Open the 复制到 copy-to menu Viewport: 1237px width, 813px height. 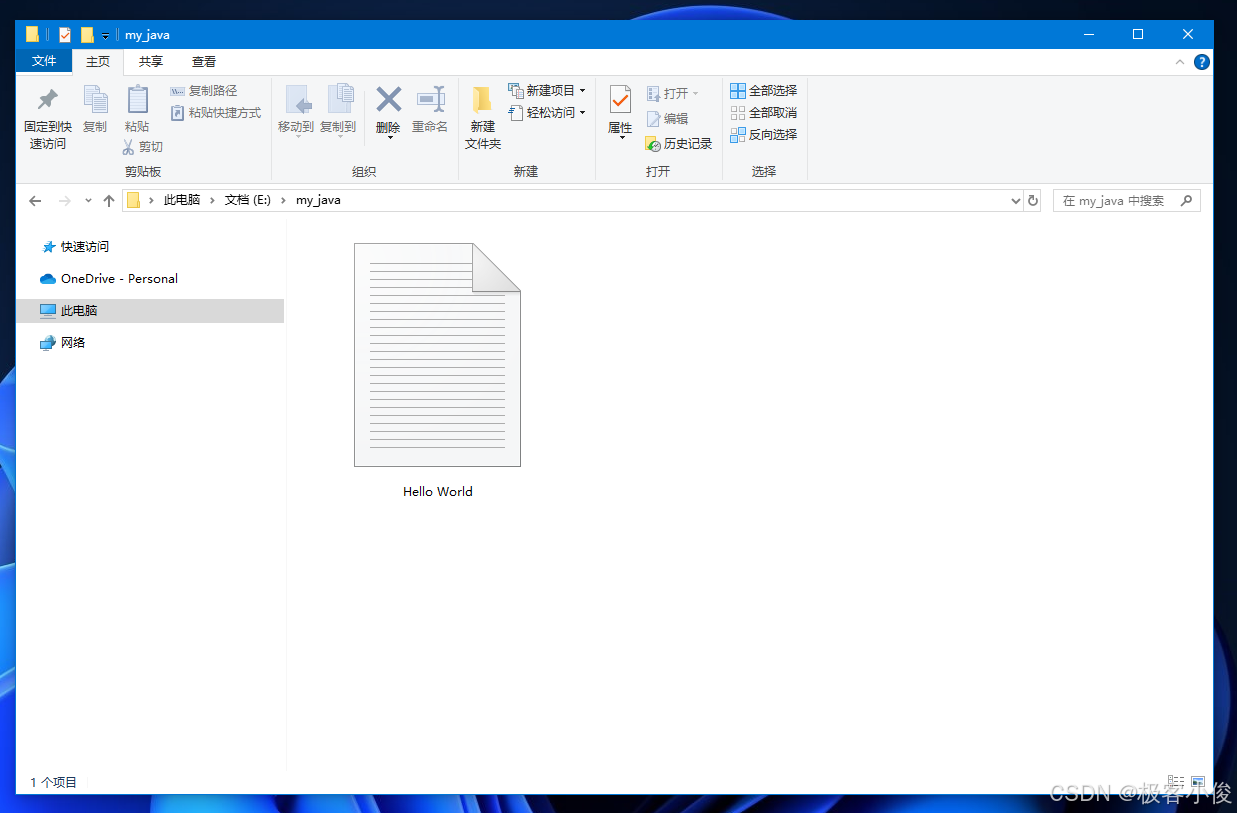tap(338, 111)
